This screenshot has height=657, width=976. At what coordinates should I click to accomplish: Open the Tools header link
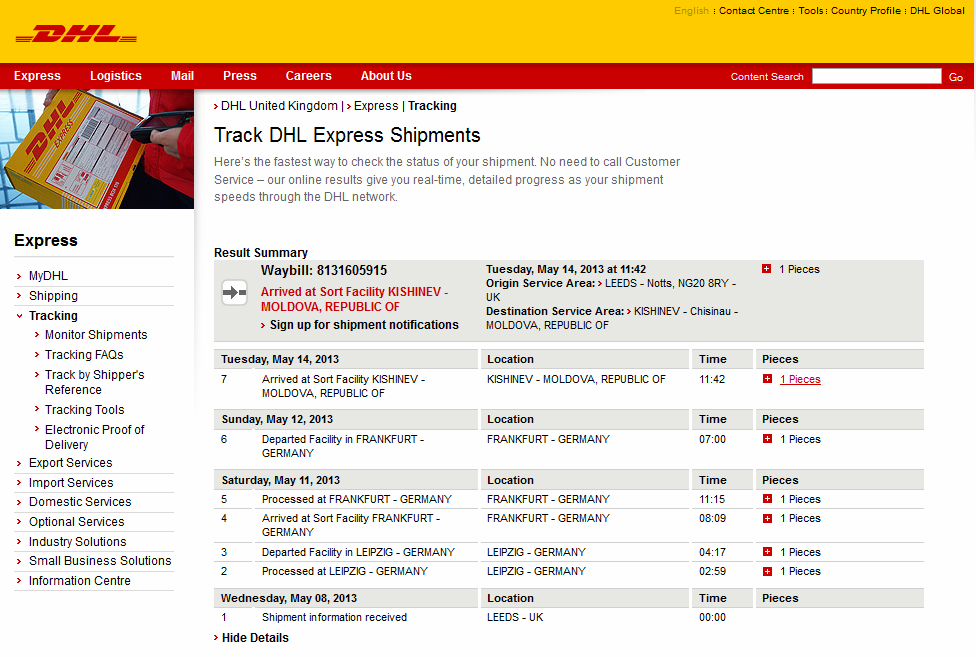click(811, 11)
